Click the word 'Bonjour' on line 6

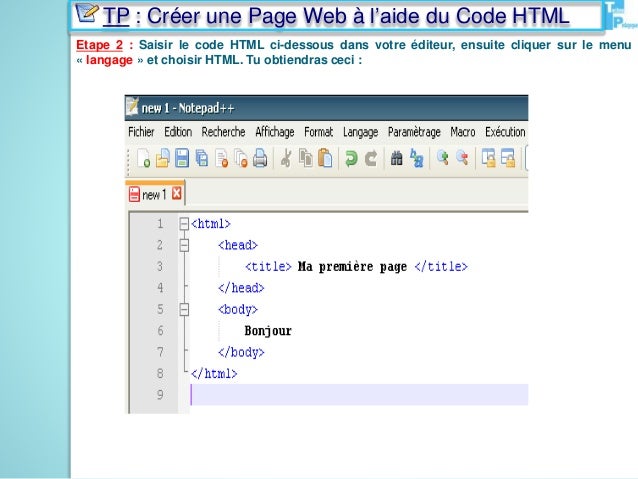click(x=268, y=331)
